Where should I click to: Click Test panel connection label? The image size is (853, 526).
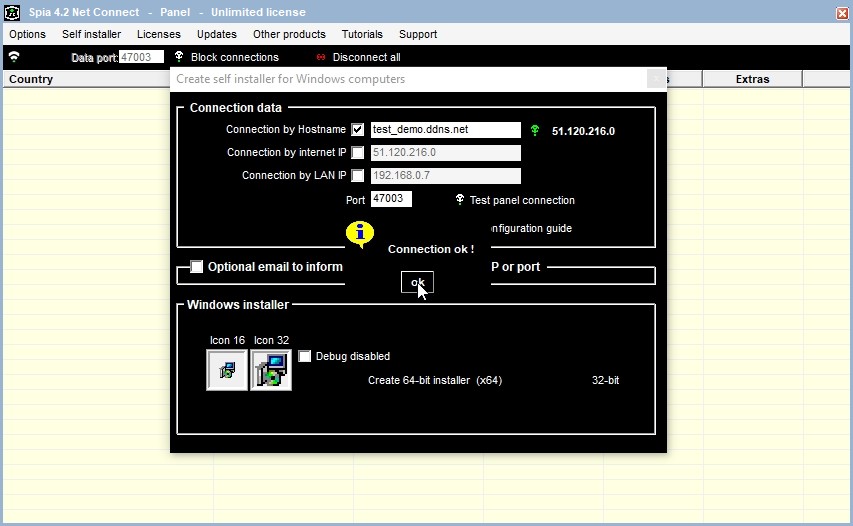coord(522,200)
